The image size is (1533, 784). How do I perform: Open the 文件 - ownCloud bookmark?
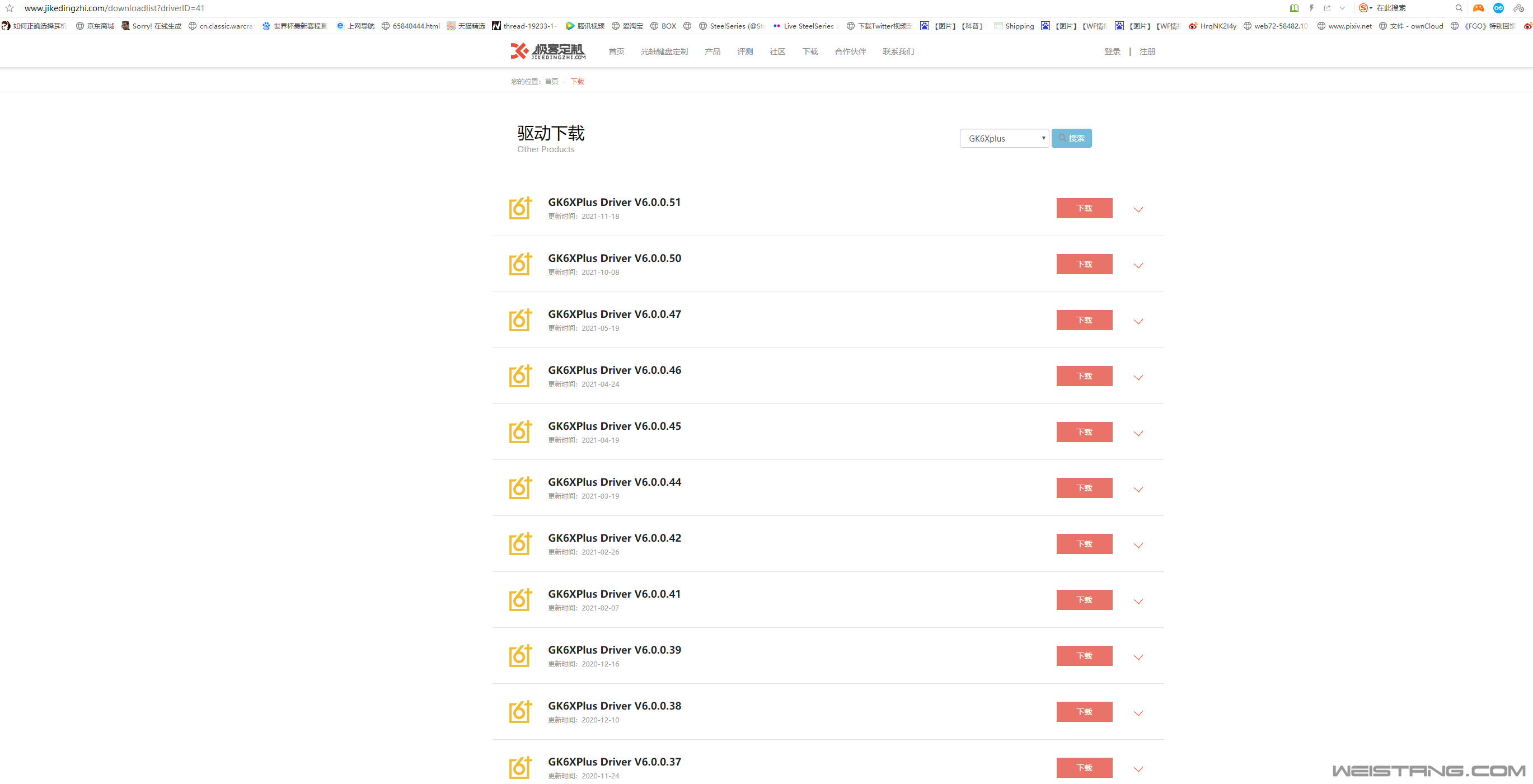click(x=1411, y=26)
